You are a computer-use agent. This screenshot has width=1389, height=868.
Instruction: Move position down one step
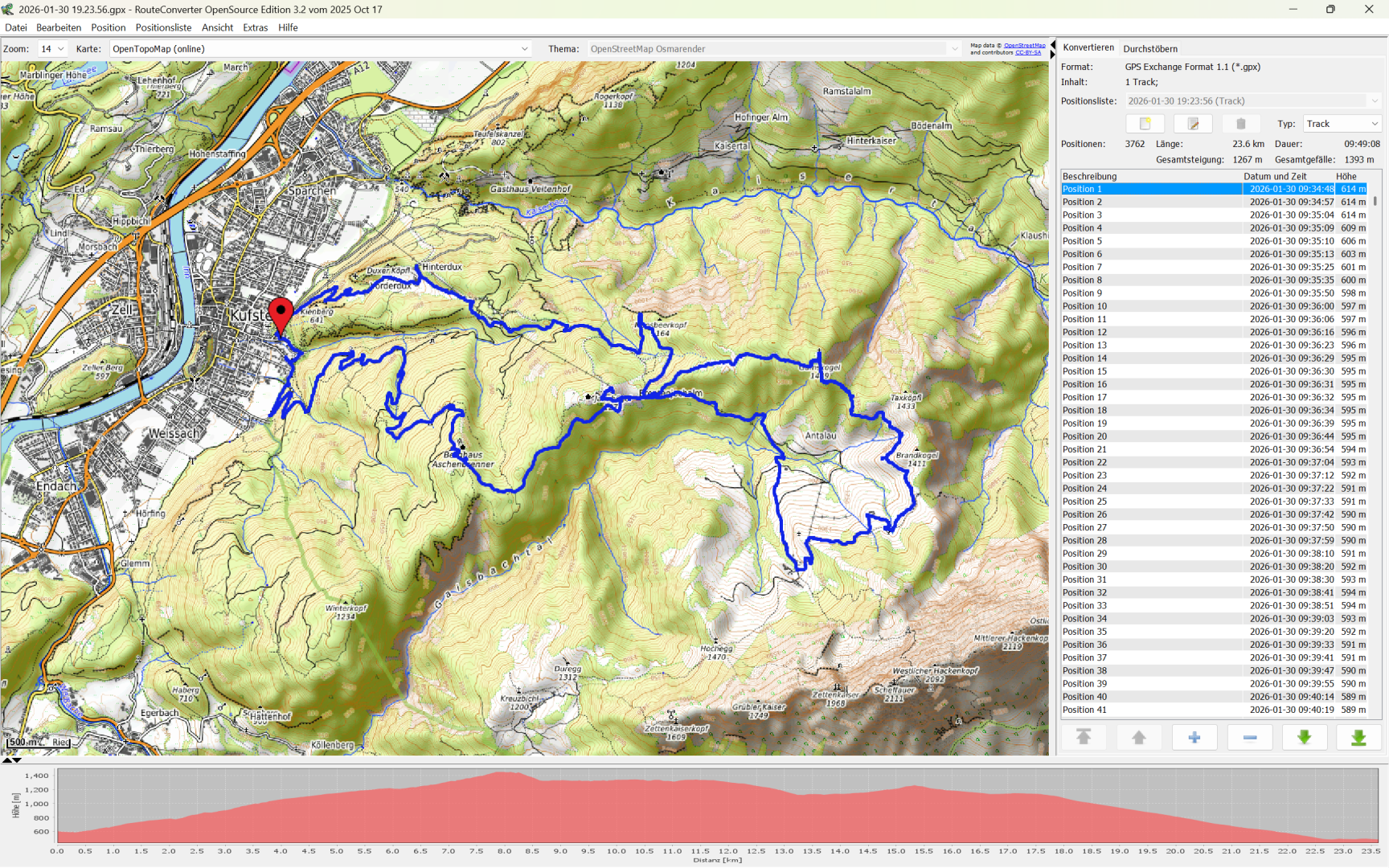[x=1304, y=737]
